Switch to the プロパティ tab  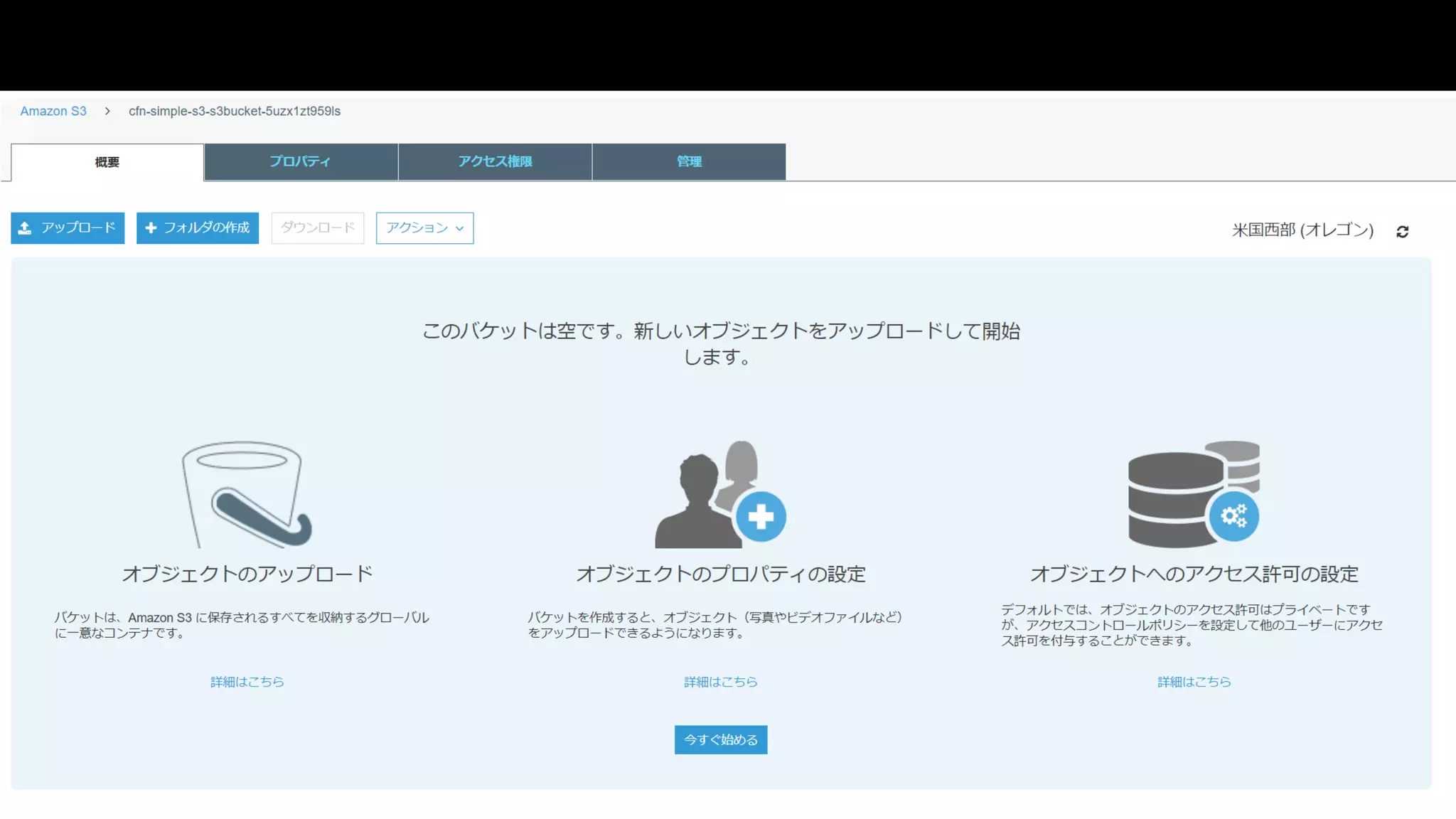[x=300, y=162]
